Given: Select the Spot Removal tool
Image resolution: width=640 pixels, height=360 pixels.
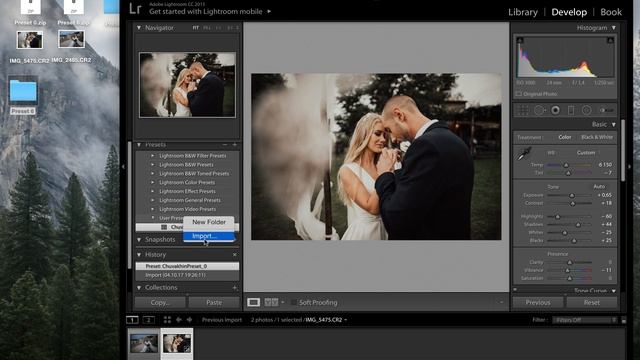Looking at the screenshot, I should tap(540, 110).
